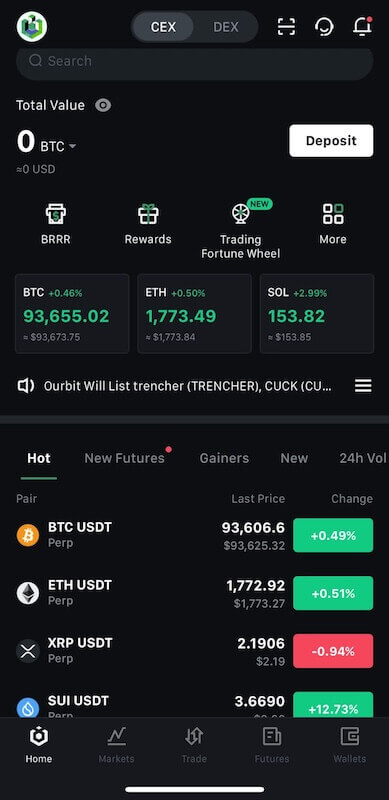This screenshot has height=800, width=389.
Task: Switch to New Futures tab
Action: [125, 458]
